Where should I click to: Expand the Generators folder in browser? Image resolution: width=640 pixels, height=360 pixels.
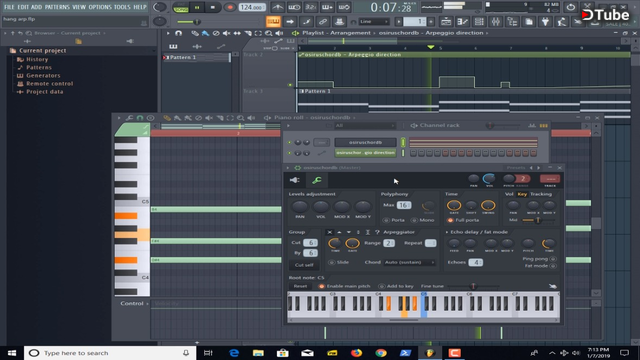coord(43,76)
